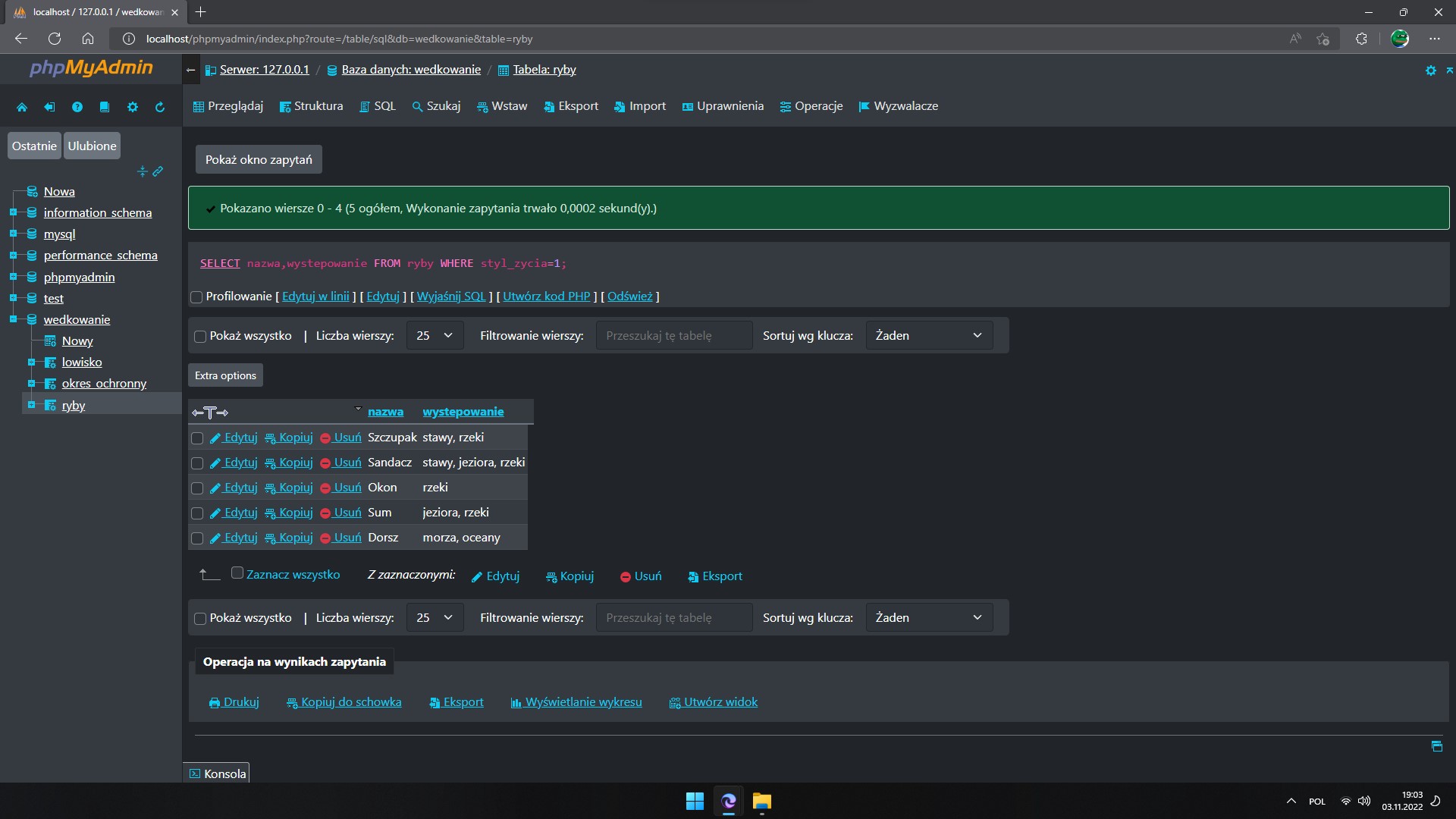
Task: Open browser profile avatar
Action: (1400, 39)
